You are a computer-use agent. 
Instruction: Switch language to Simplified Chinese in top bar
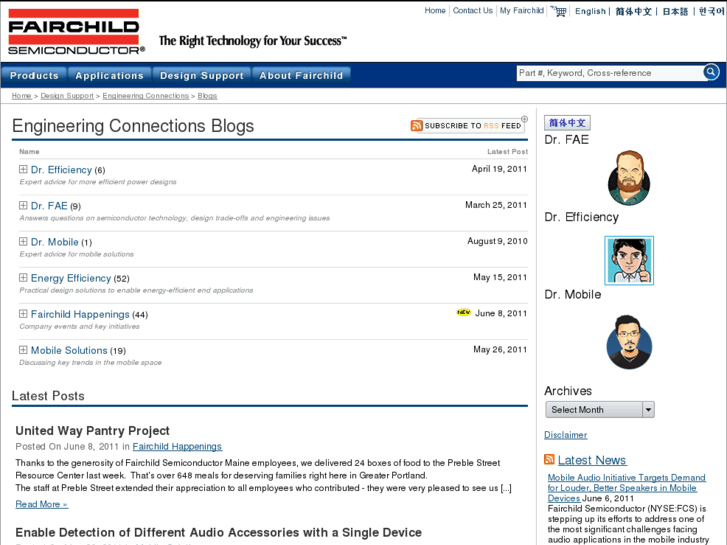pos(633,12)
